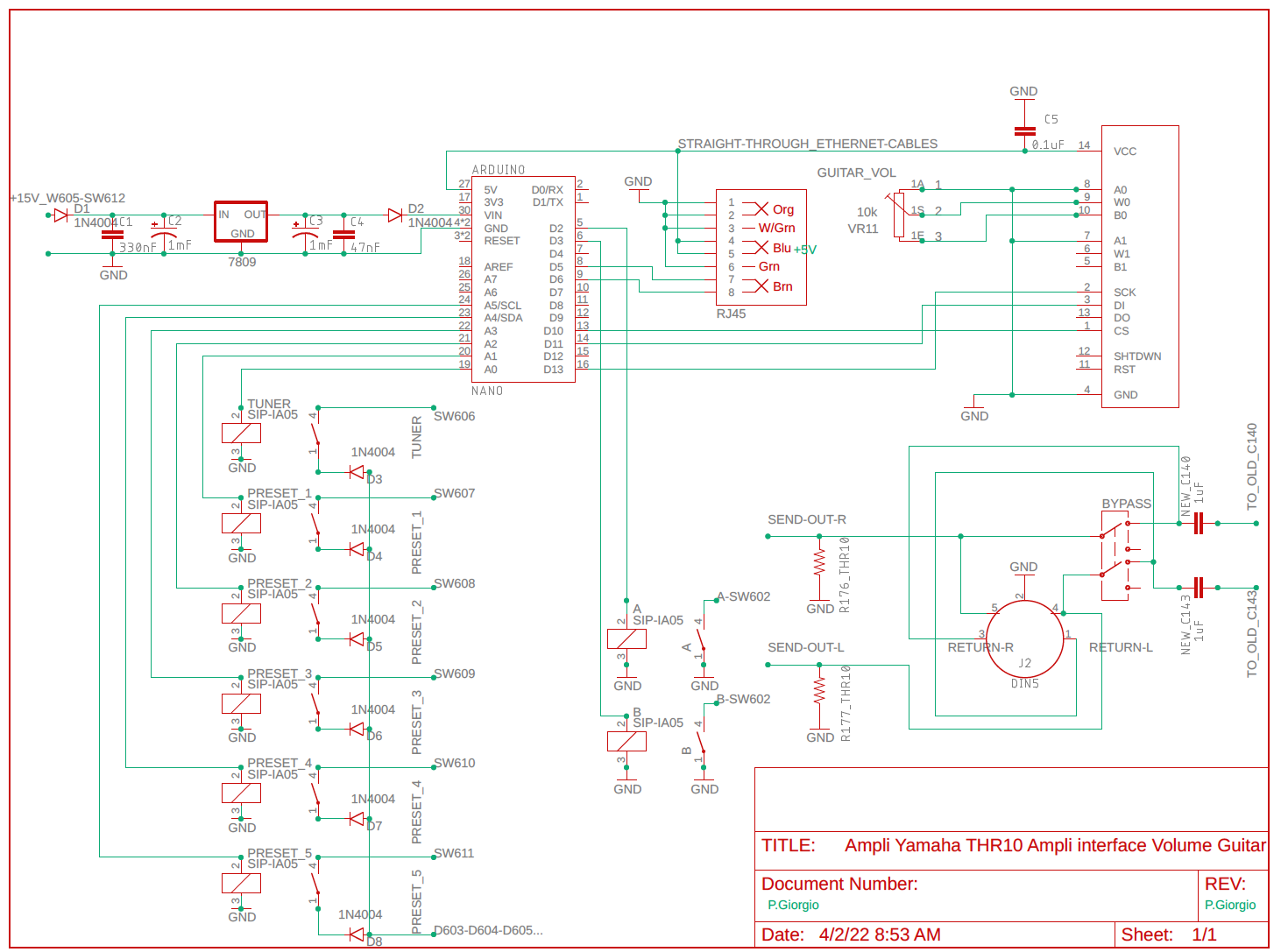
Task: Click the Date 4/2/22 8:53 AM field
Action: pyautogui.click(x=851, y=934)
